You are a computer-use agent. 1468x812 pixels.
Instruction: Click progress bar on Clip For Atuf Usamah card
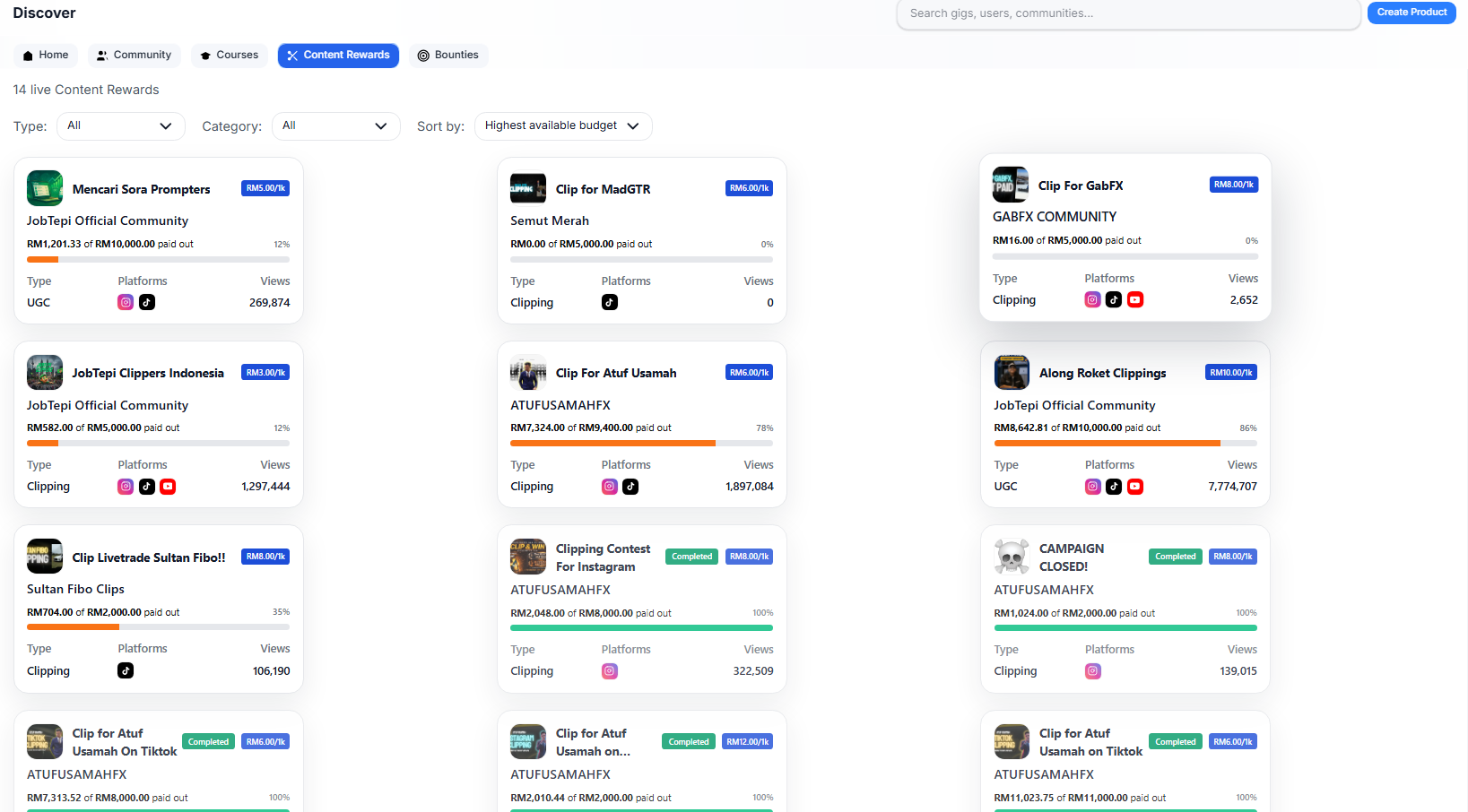[x=642, y=443]
